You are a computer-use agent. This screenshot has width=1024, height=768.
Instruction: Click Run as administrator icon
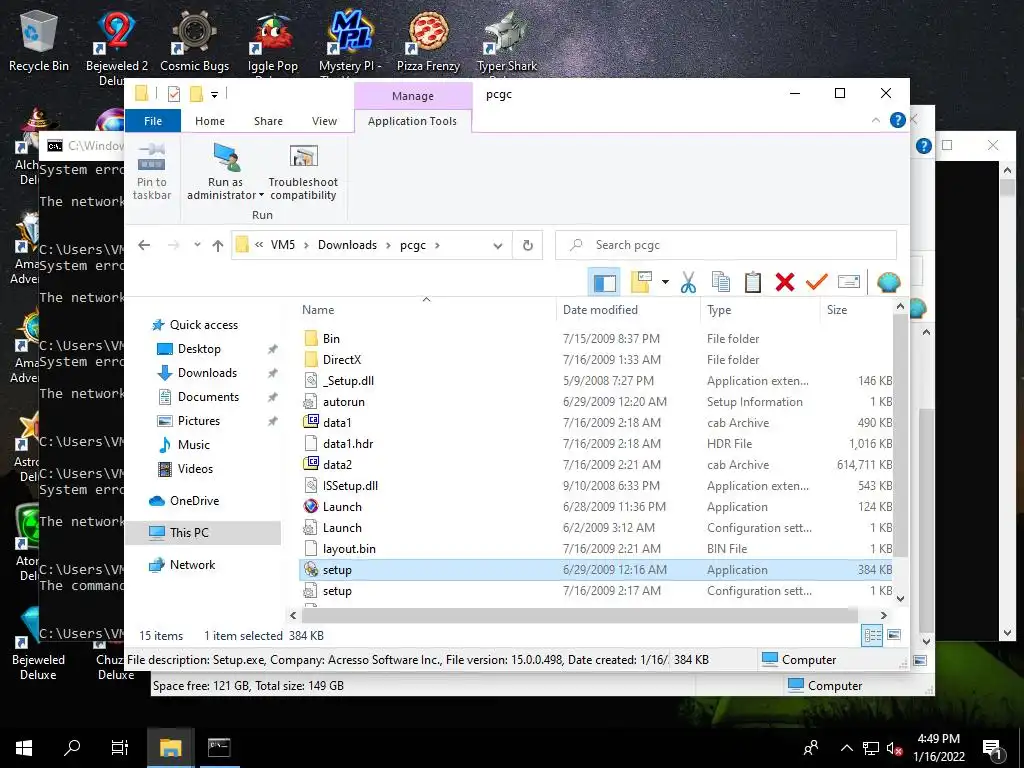227,157
